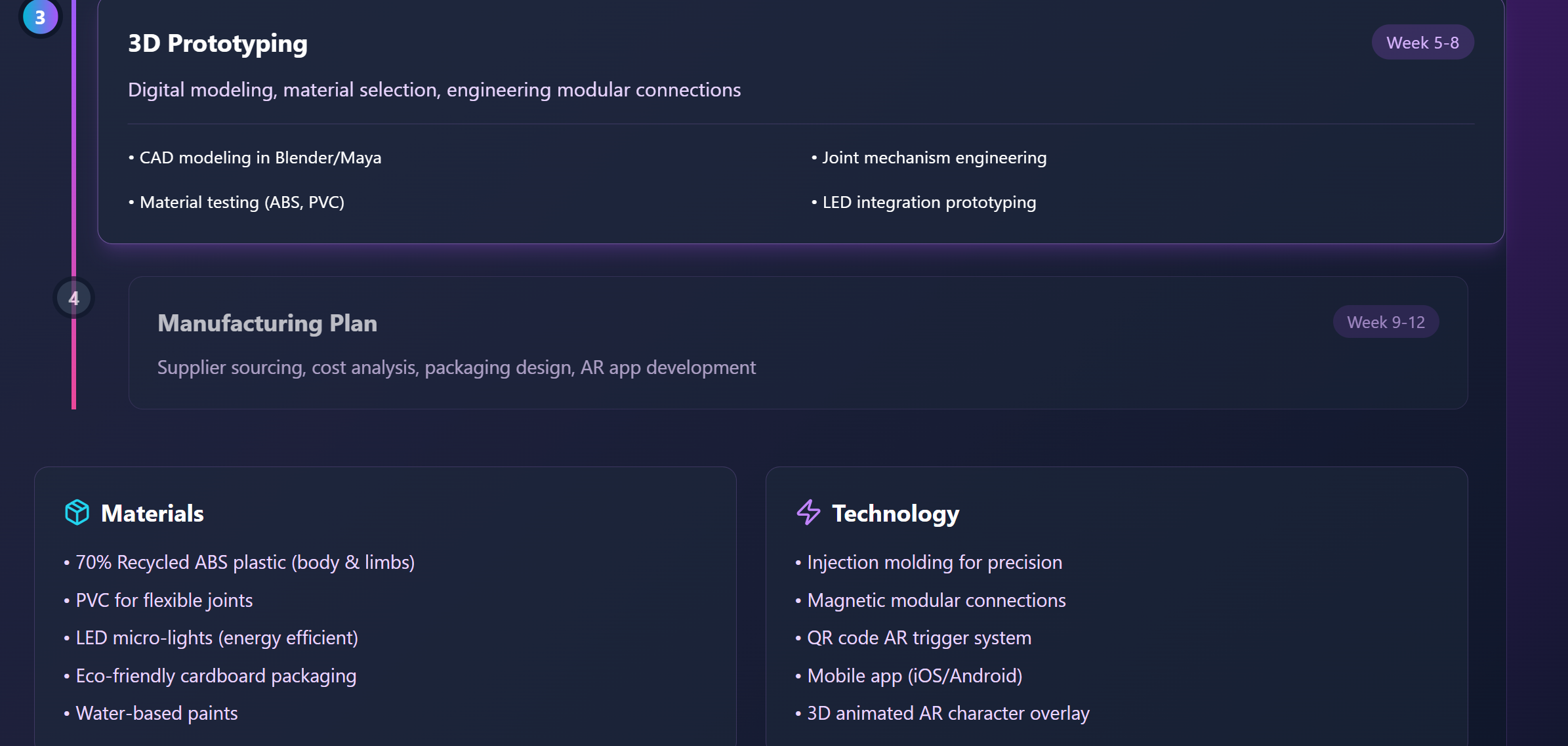The width and height of the screenshot is (1568, 746).
Task: Click Material testing (ABS, PVC) item
Action: (x=241, y=203)
